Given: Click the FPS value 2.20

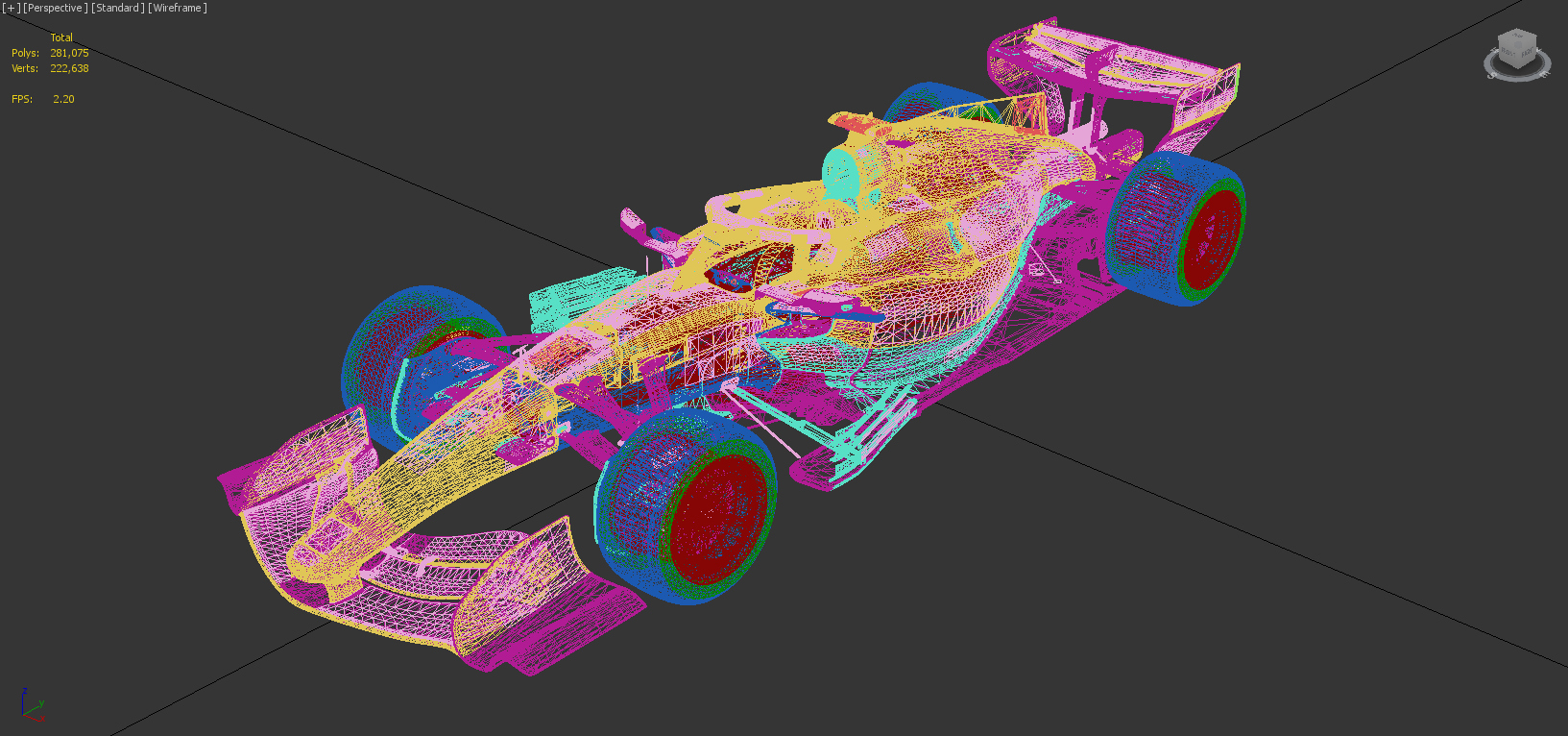Looking at the screenshot, I should [63, 99].
